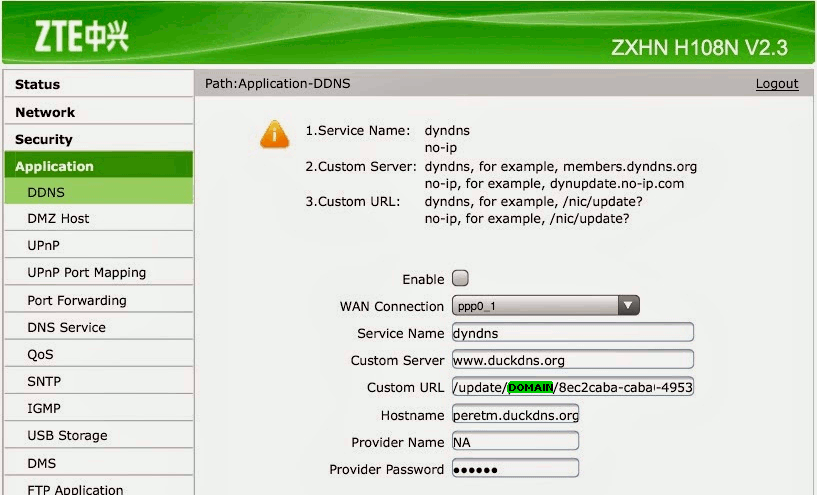Click the Provider Password field
The width and height of the screenshot is (817, 495).
[515, 469]
